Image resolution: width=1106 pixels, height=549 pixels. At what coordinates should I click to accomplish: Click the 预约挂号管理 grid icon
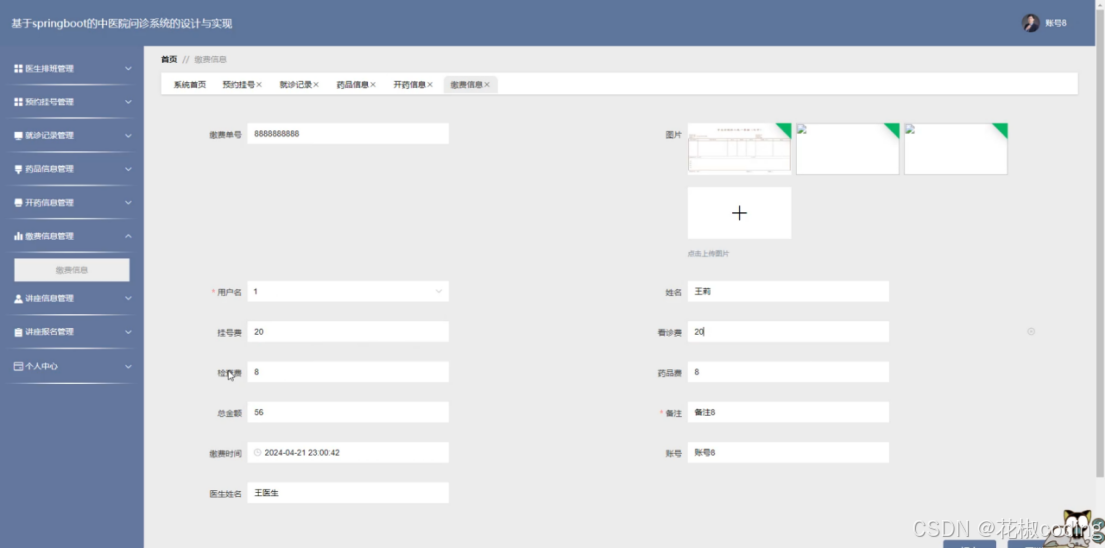[x=18, y=102]
